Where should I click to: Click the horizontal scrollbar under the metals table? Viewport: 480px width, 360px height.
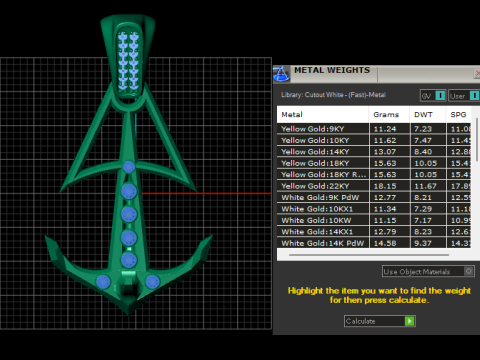tap(369, 255)
